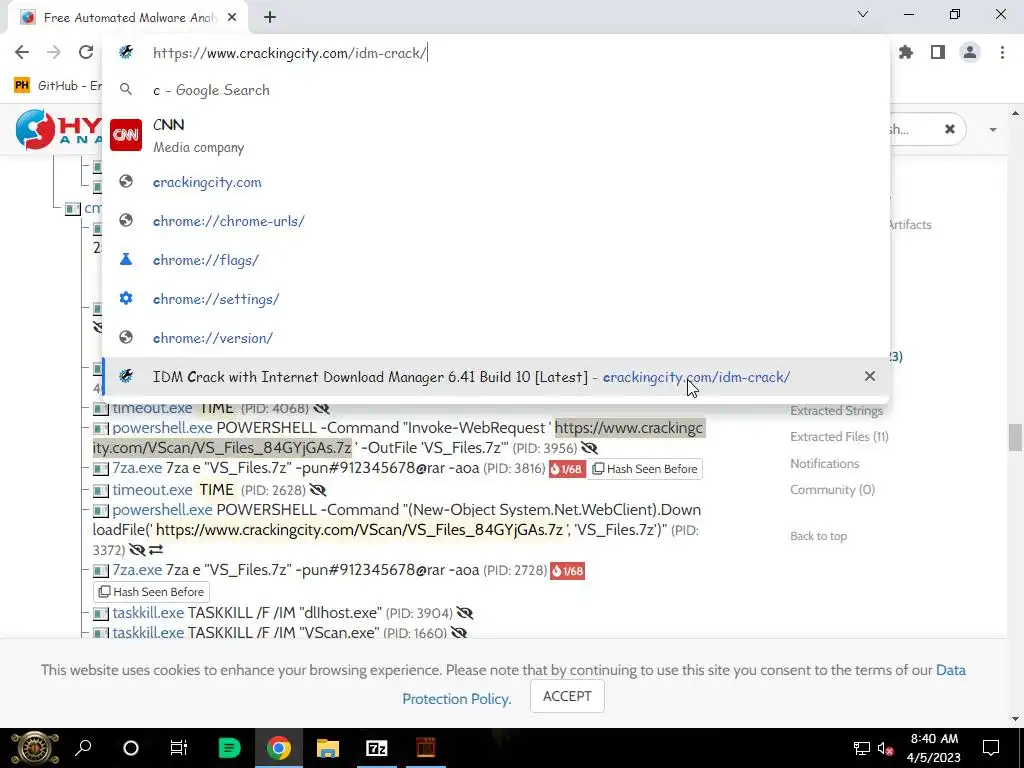
Task: Click powershell.exe WebClient DownloadFile process link
Action: tap(162, 509)
